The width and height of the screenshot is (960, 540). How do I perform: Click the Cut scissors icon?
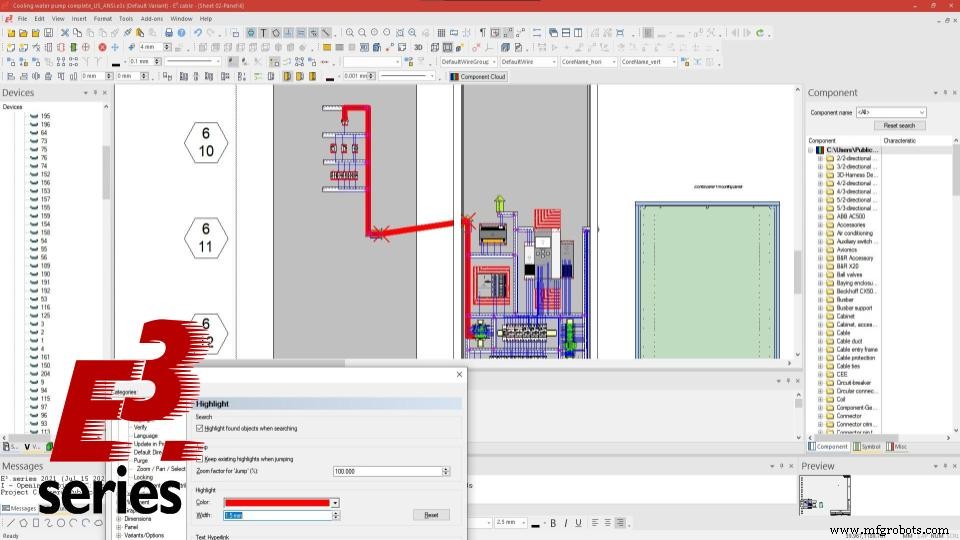click(64, 32)
